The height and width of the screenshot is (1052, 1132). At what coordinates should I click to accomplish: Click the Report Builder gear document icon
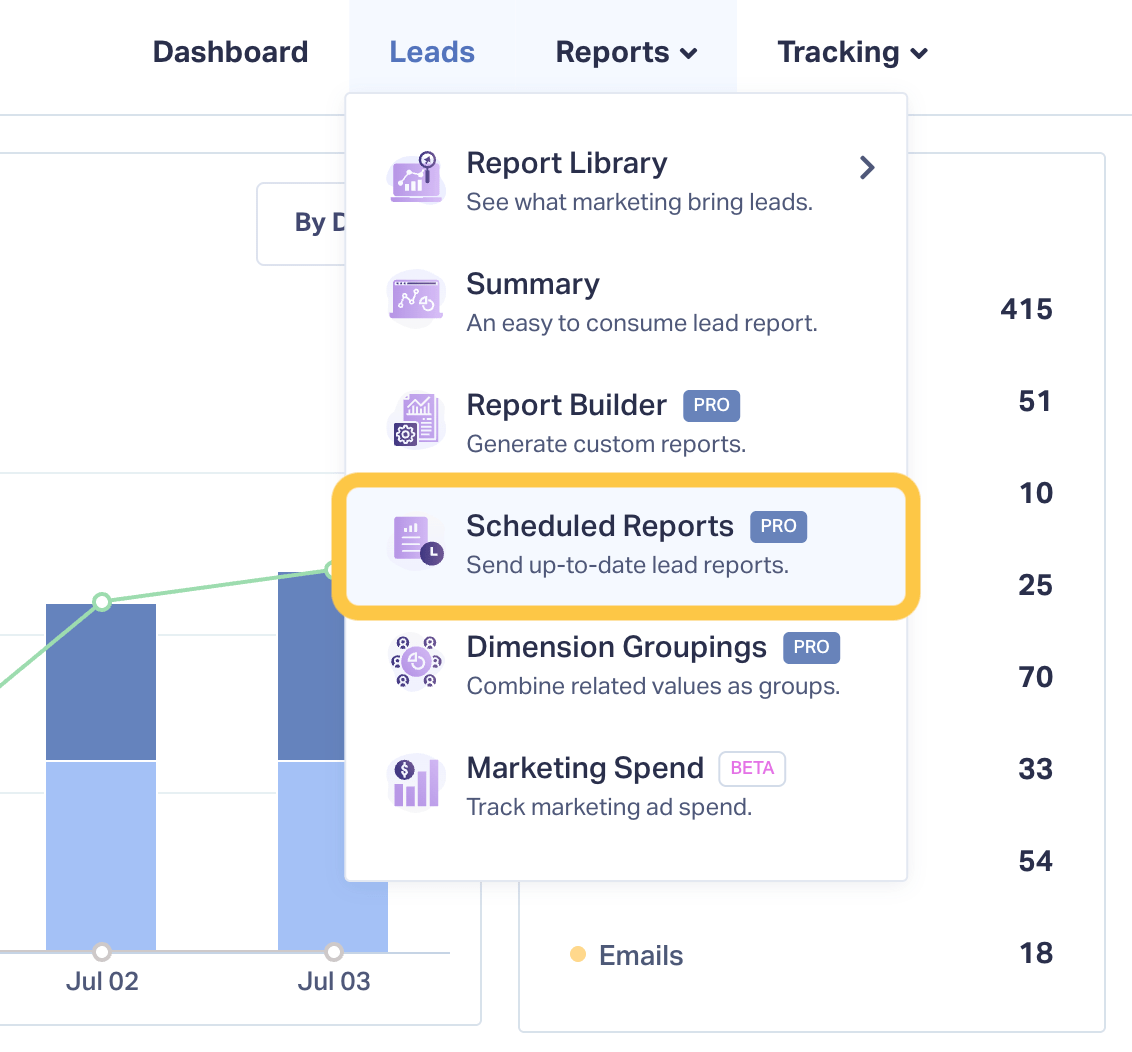click(417, 420)
